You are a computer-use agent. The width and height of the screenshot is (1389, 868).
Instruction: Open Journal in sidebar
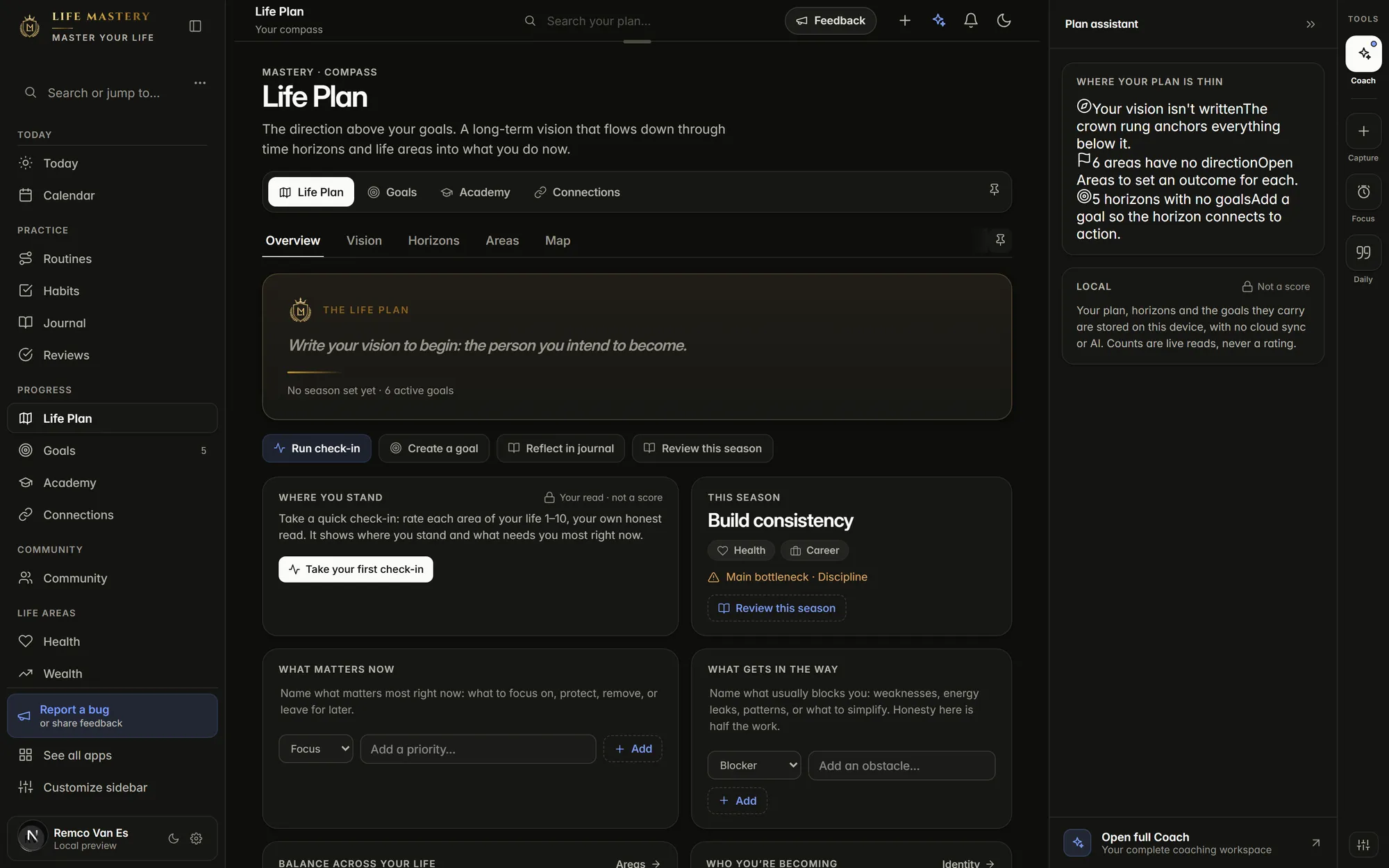[112, 323]
